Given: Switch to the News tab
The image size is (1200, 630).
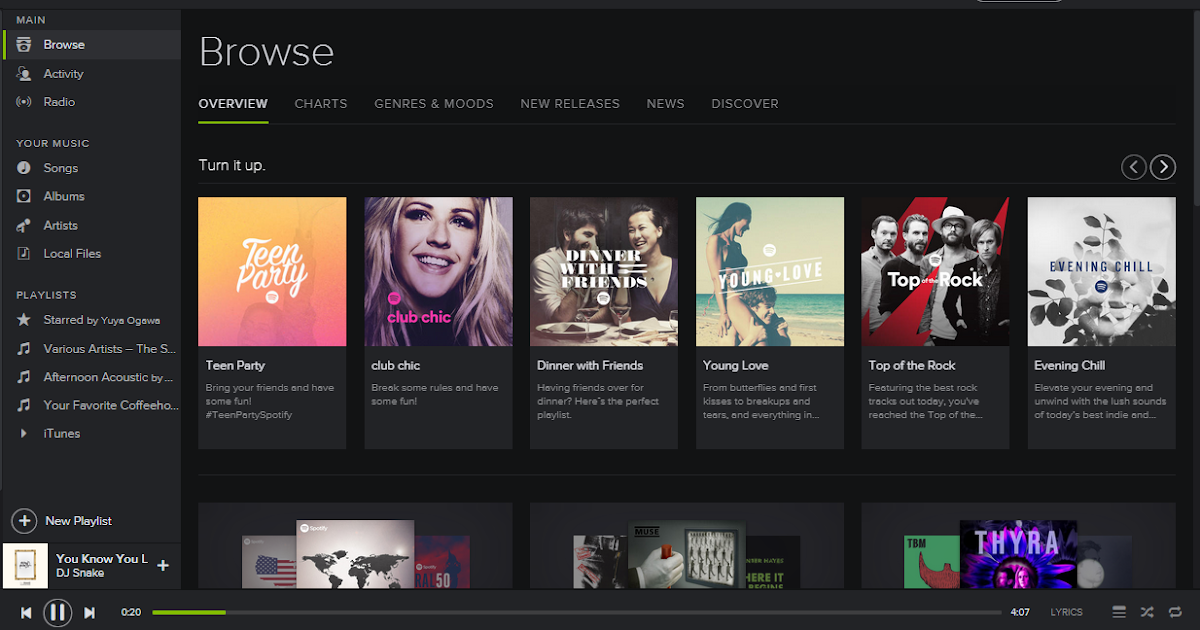Looking at the screenshot, I should [666, 104].
